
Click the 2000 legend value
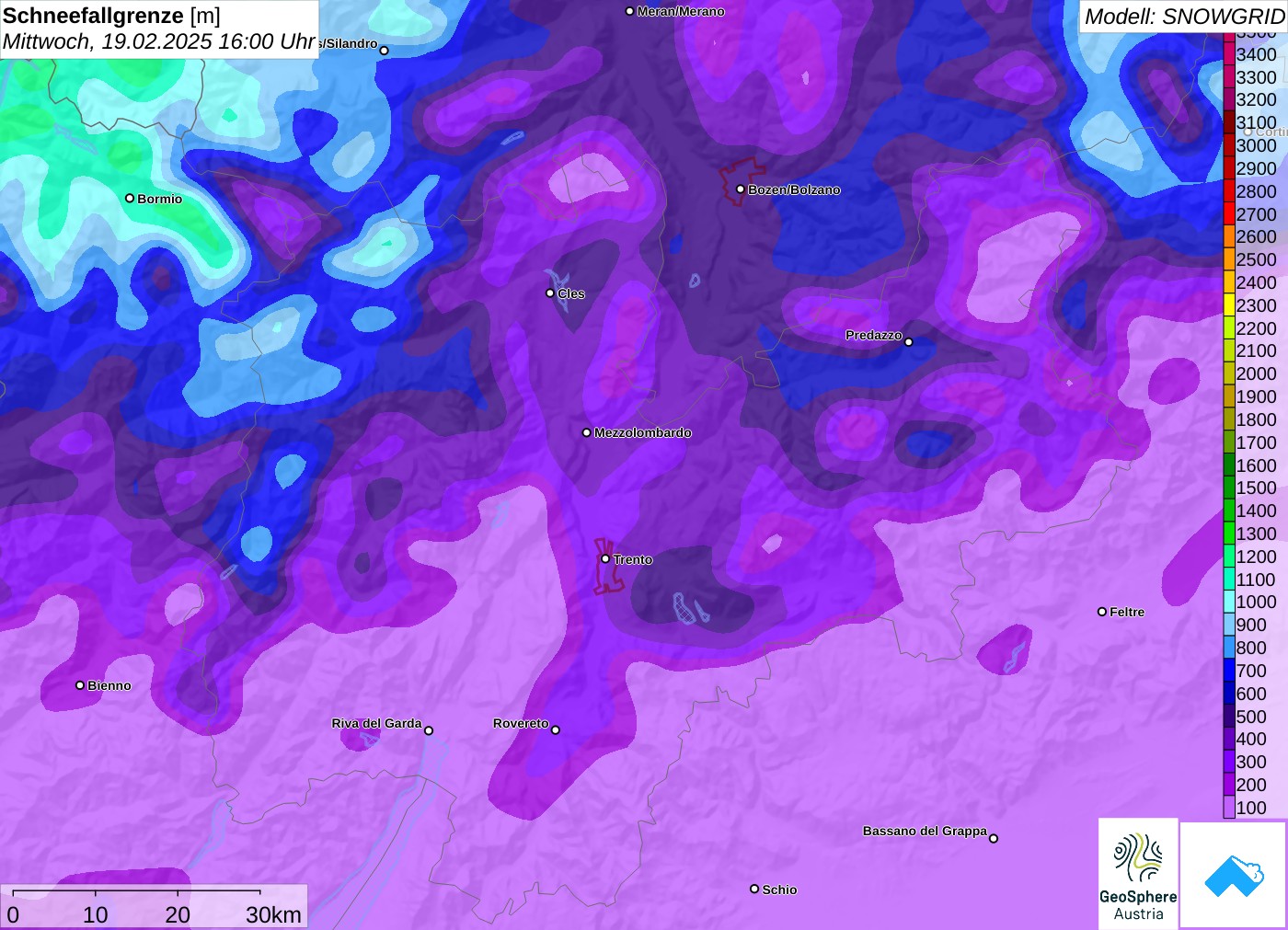pos(1257,373)
